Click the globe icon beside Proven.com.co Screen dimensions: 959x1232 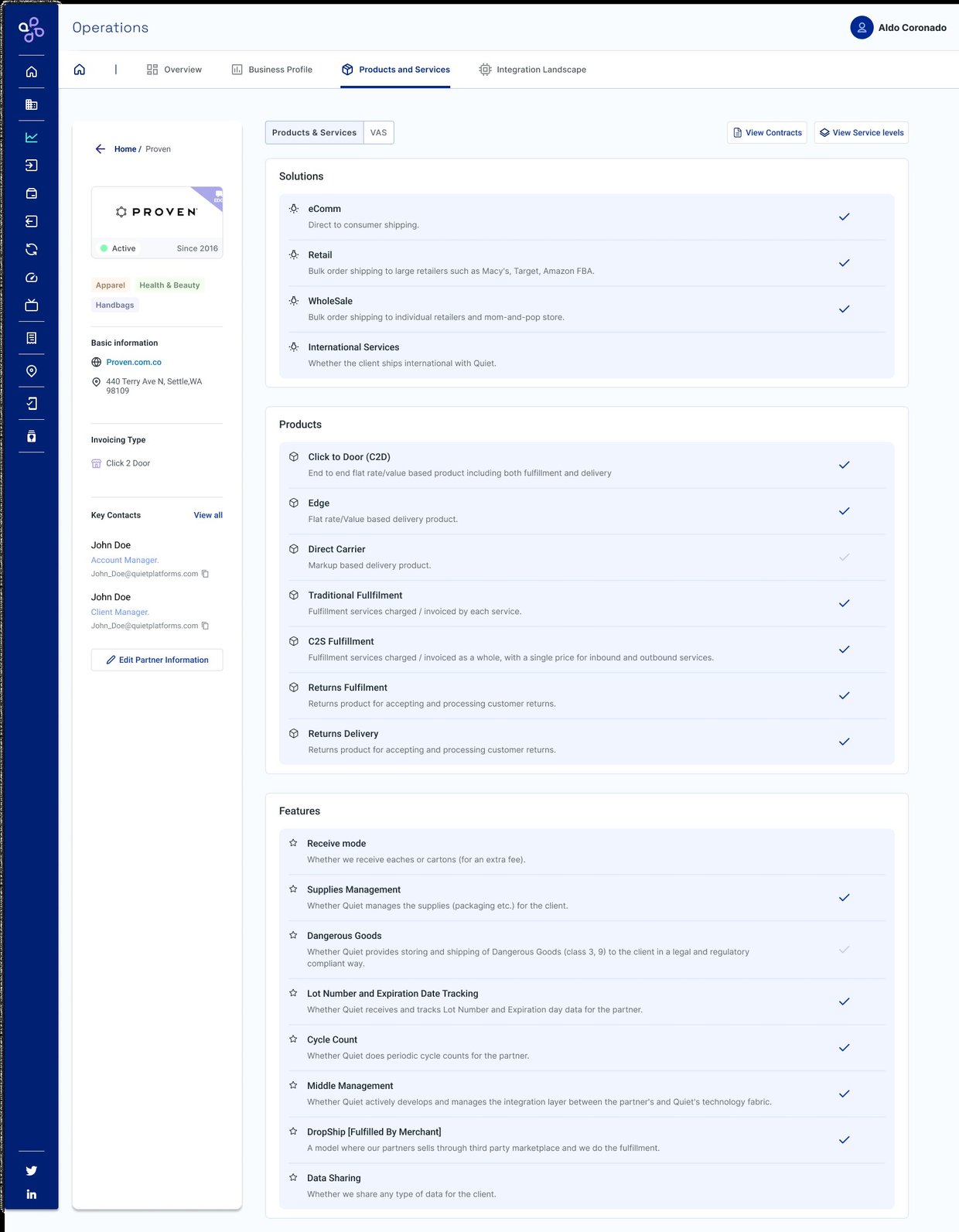pyautogui.click(x=97, y=362)
